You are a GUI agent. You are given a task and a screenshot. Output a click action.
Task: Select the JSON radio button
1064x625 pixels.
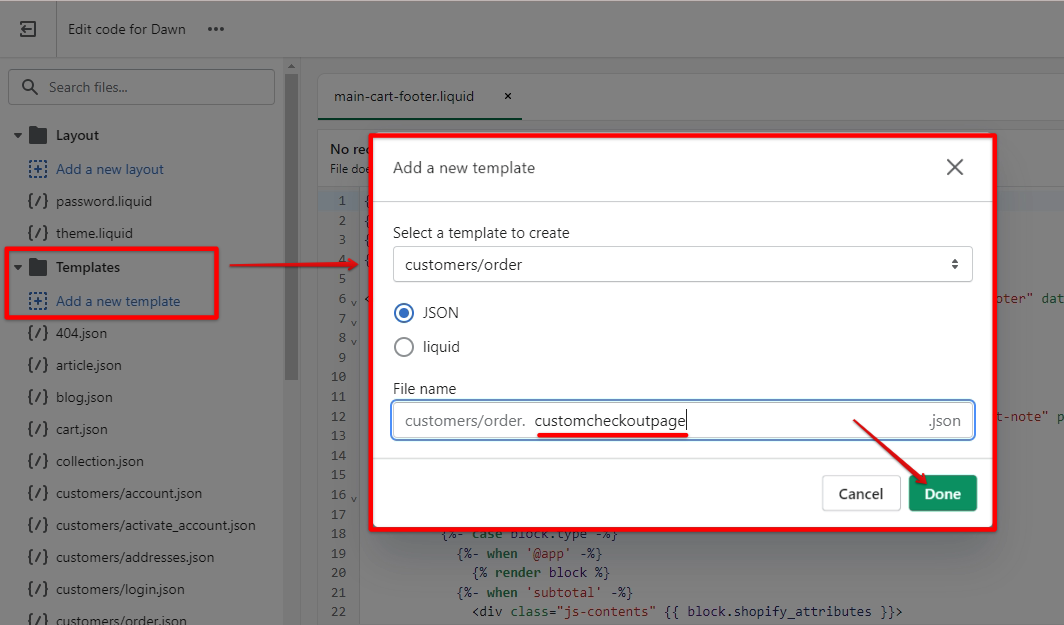[404, 313]
